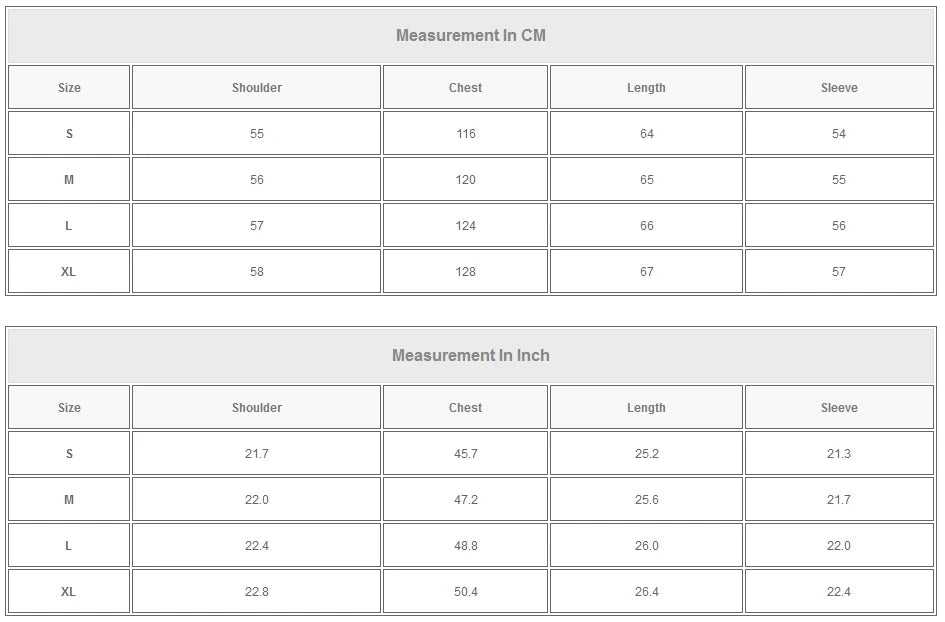Click chest value 116 for size S

pos(465,134)
